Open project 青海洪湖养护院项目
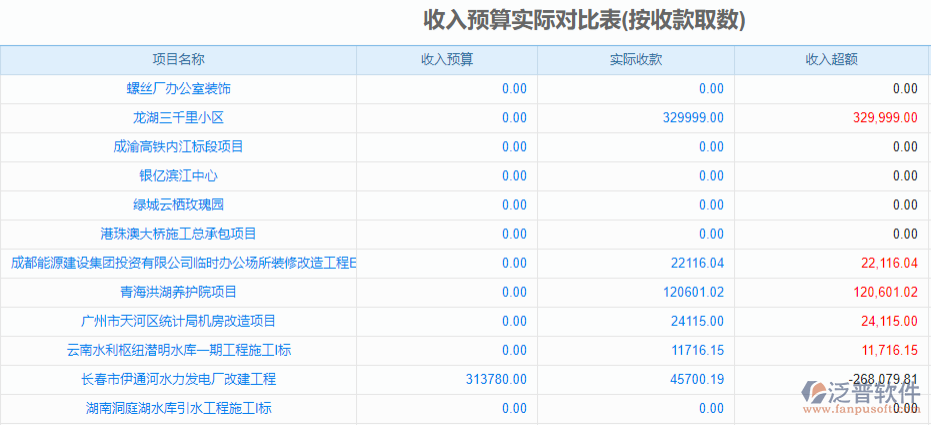The image size is (931, 425). (x=179, y=292)
